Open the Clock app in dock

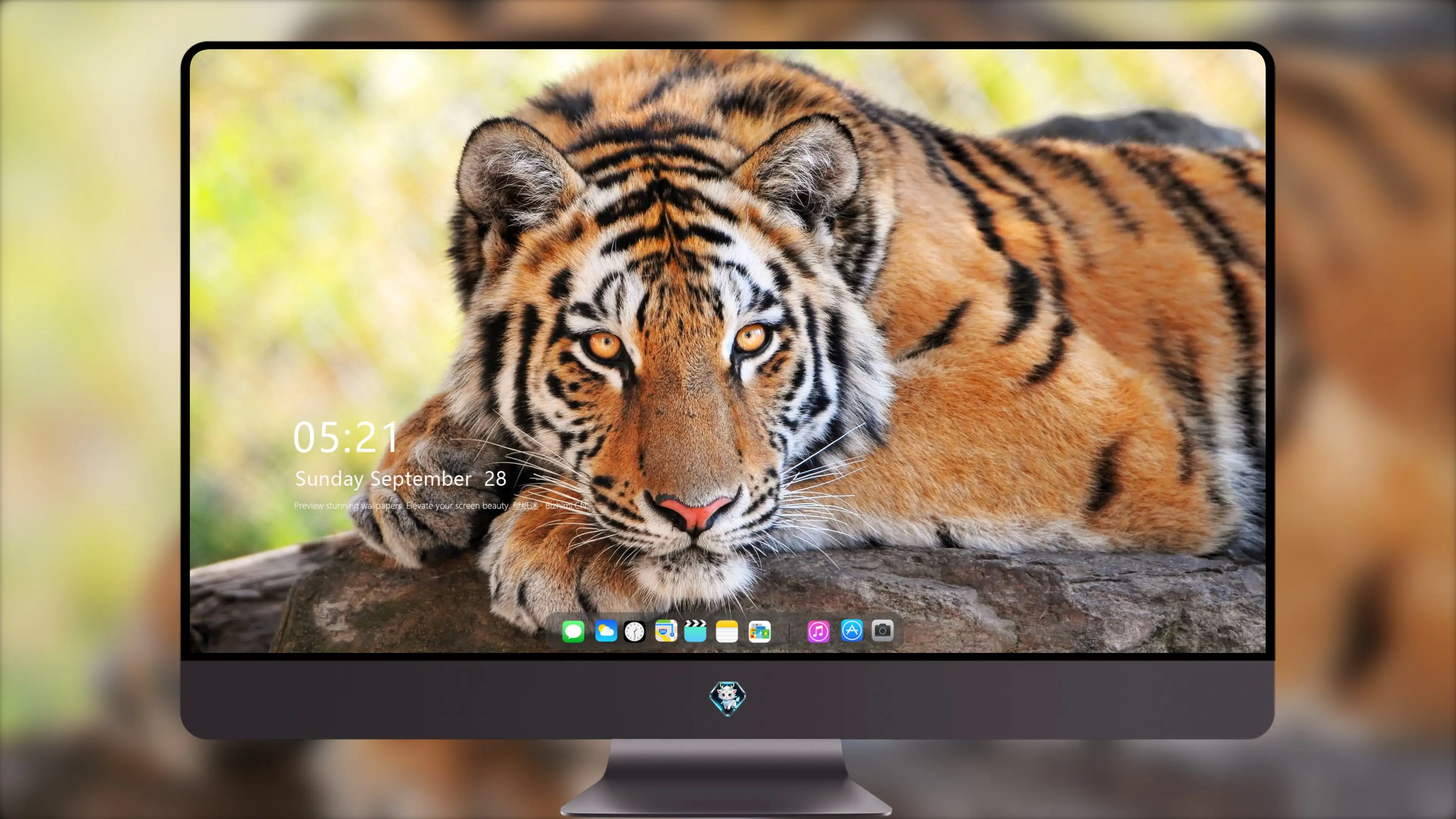click(x=634, y=631)
